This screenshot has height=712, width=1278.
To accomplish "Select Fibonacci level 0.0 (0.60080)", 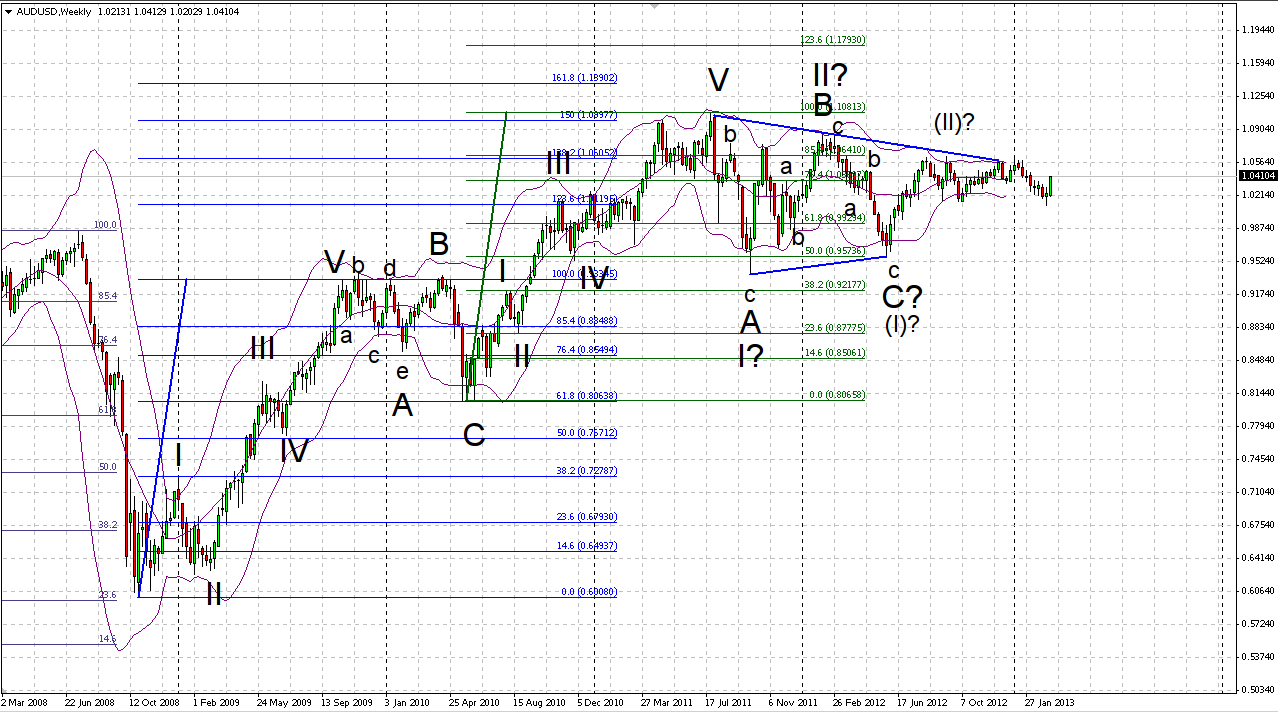I will pos(589,591).
